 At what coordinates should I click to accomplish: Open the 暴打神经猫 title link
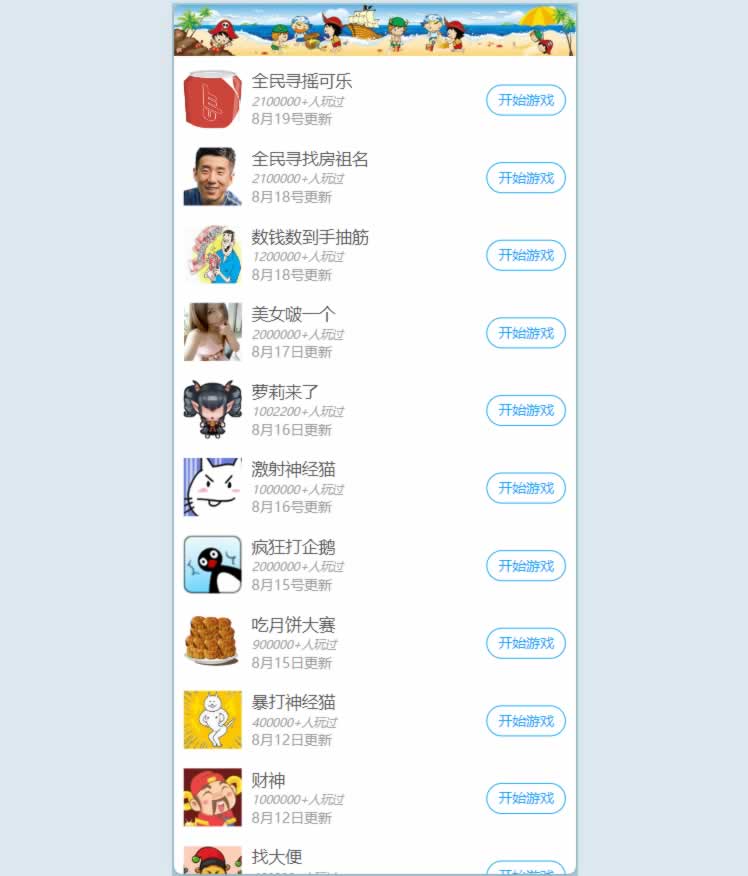pos(293,702)
